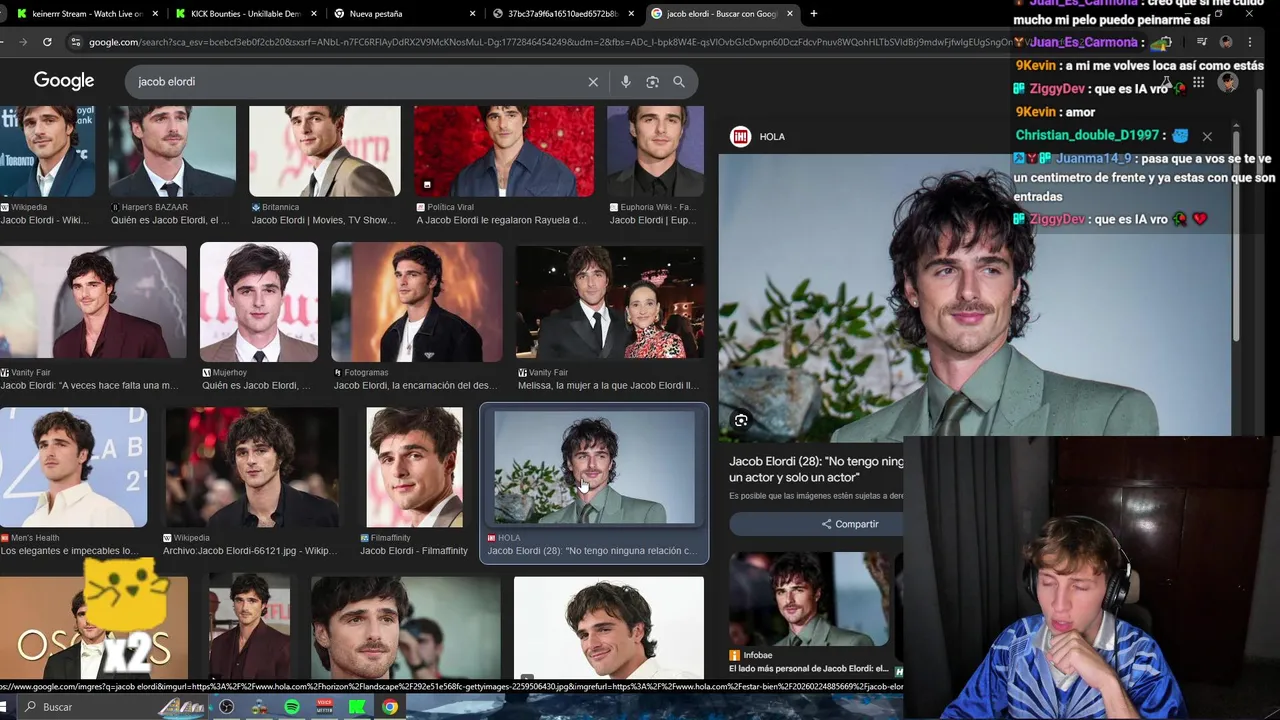Open Google Lens image search icon
1280x720 pixels.
coord(652,82)
